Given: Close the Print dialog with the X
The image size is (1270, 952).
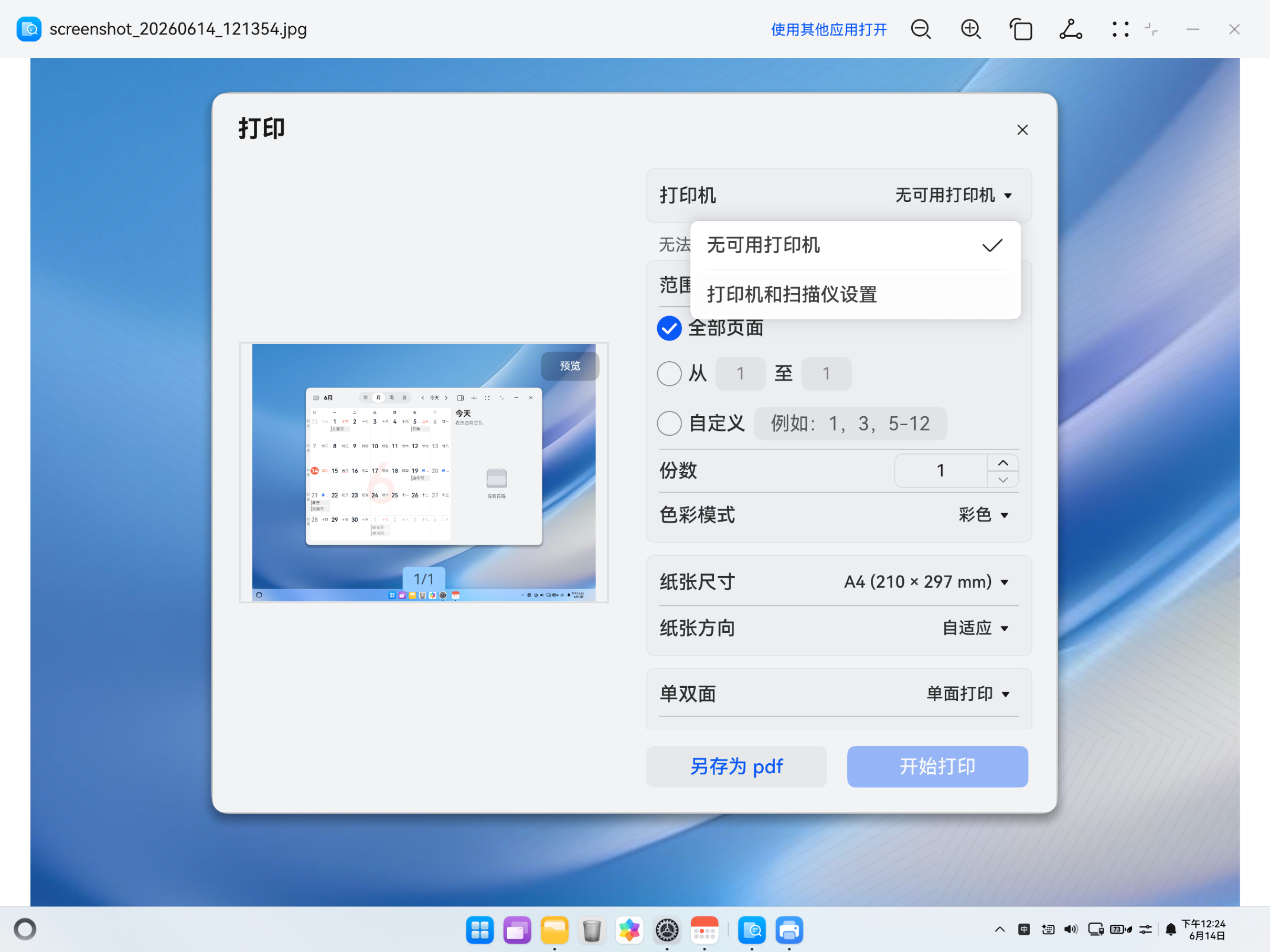Looking at the screenshot, I should coord(1023,130).
